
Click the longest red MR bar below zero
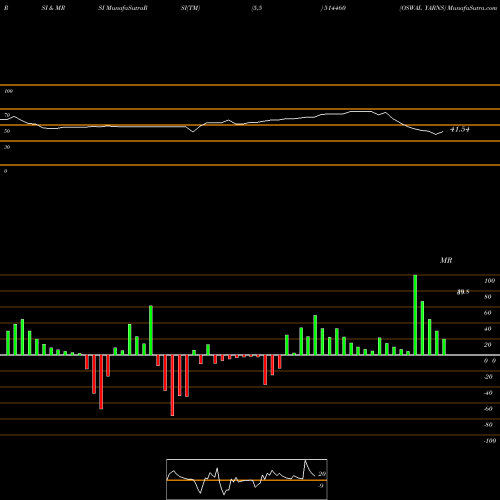[x=172, y=385]
